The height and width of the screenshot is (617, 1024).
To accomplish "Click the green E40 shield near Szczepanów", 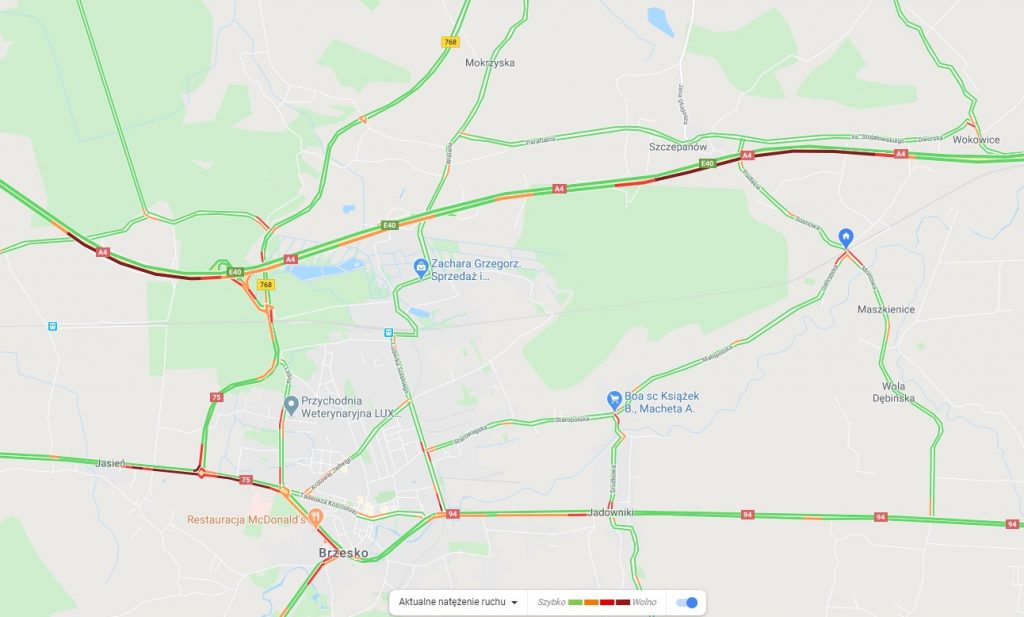I will tap(707, 163).
